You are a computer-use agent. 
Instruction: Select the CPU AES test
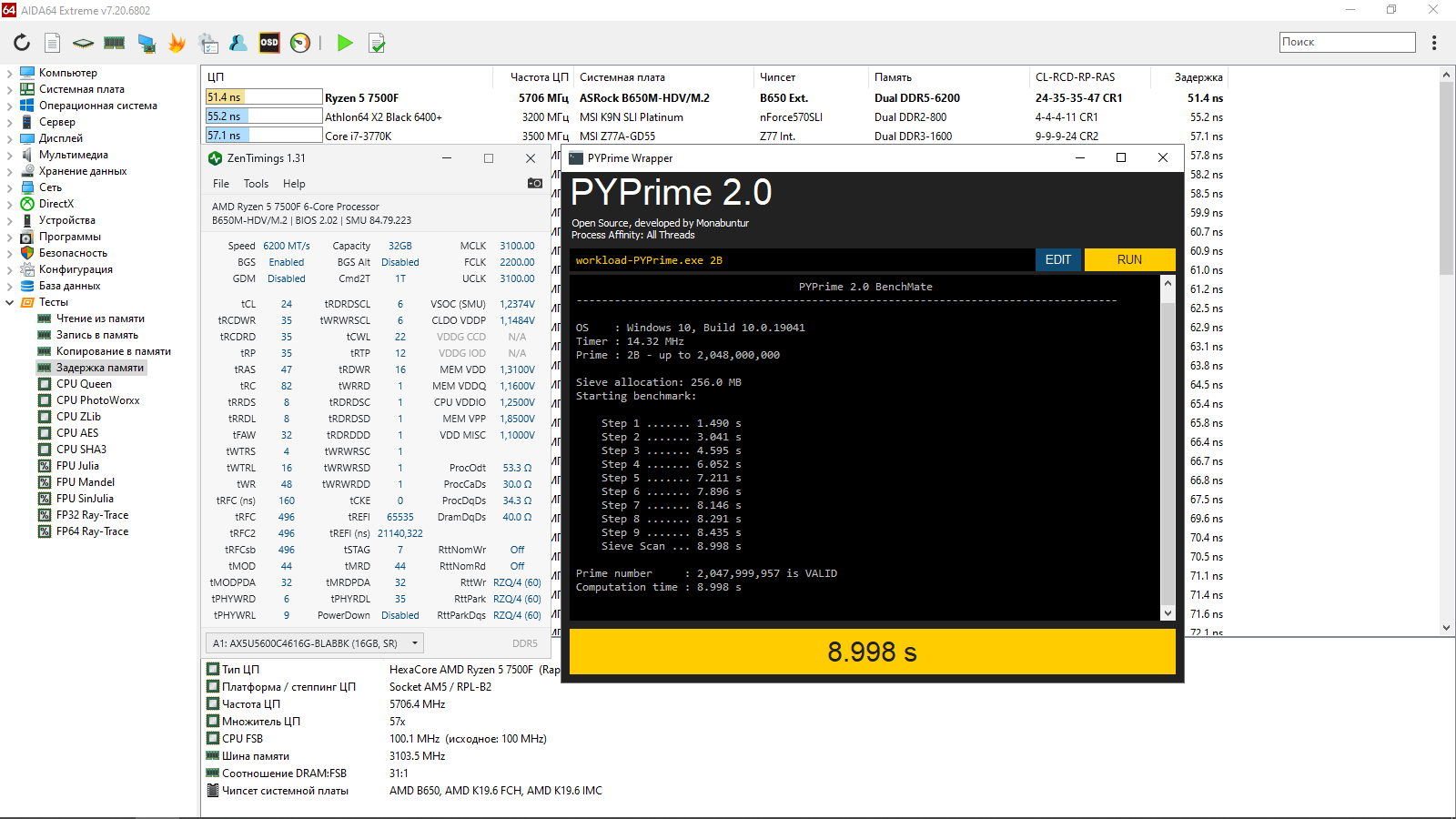pos(77,433)
